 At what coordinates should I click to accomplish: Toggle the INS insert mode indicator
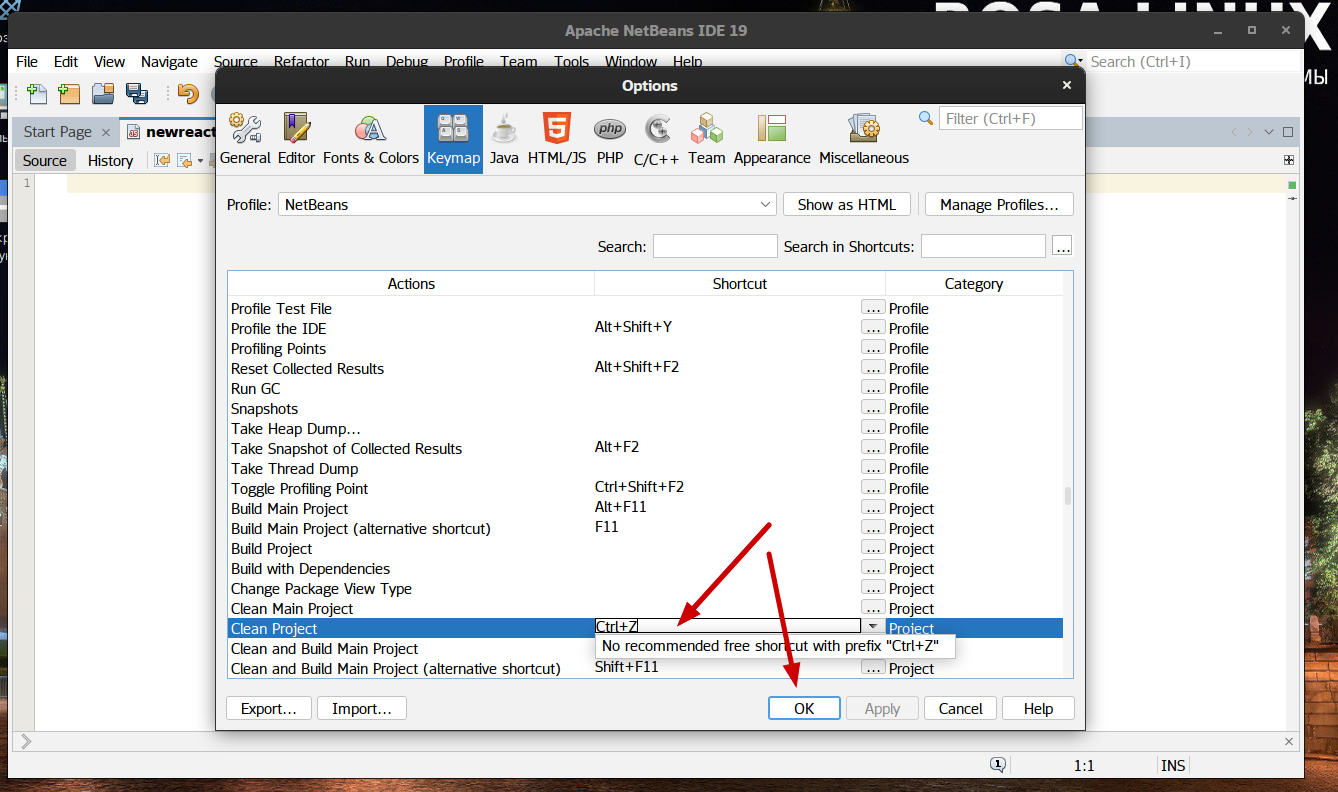tap(1173, 765)
